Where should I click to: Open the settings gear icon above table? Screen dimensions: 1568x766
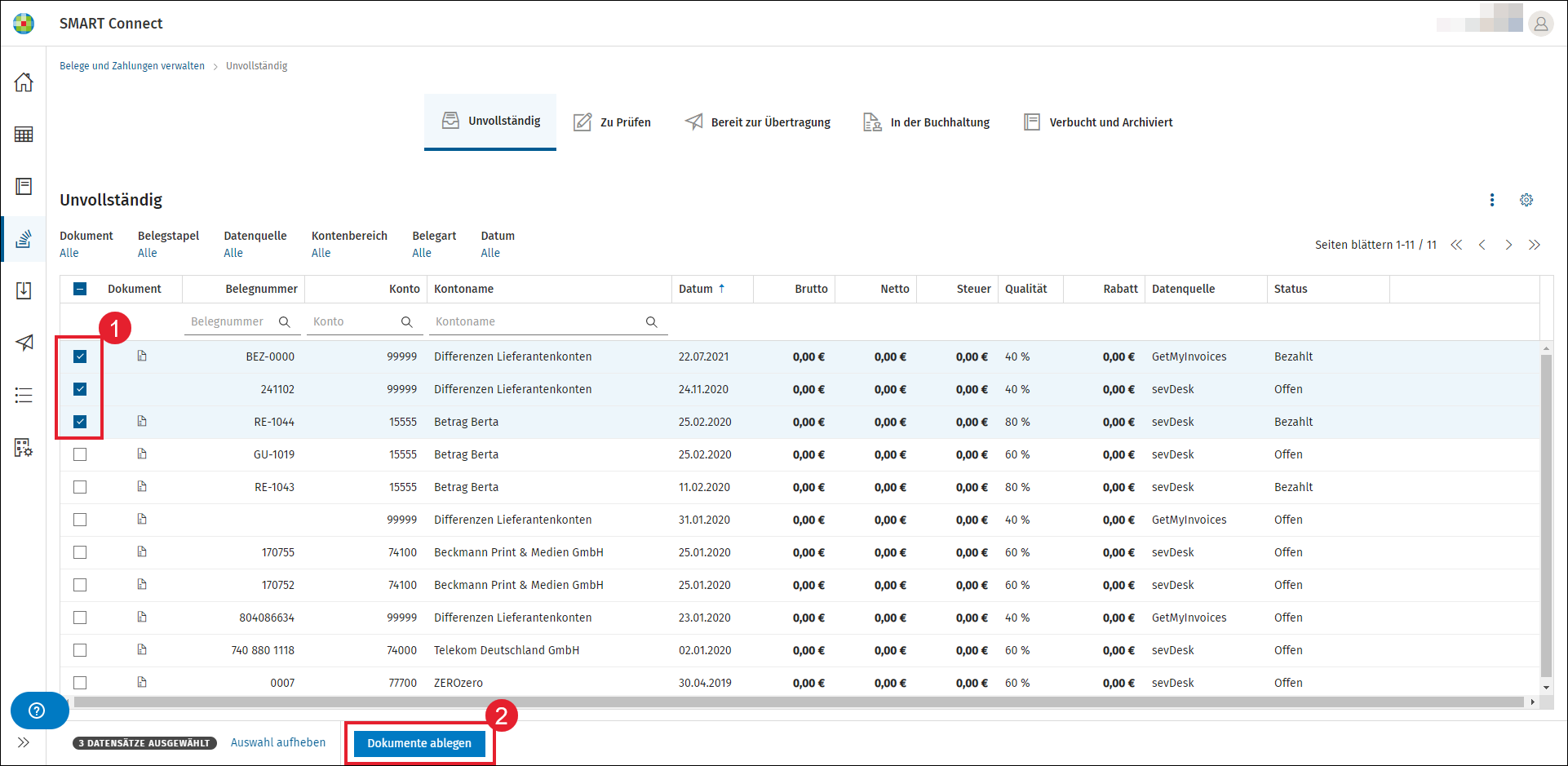coord(1526,200)
